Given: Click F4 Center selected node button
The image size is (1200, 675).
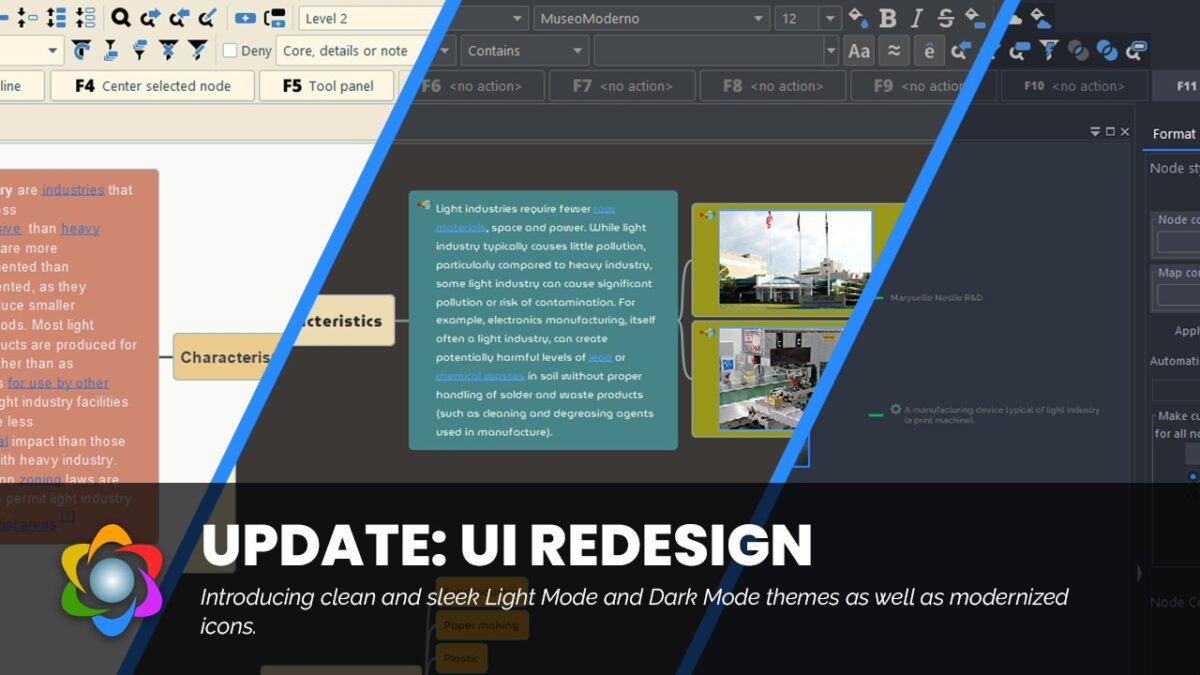Looking at the screenshot, I should 153,86.
